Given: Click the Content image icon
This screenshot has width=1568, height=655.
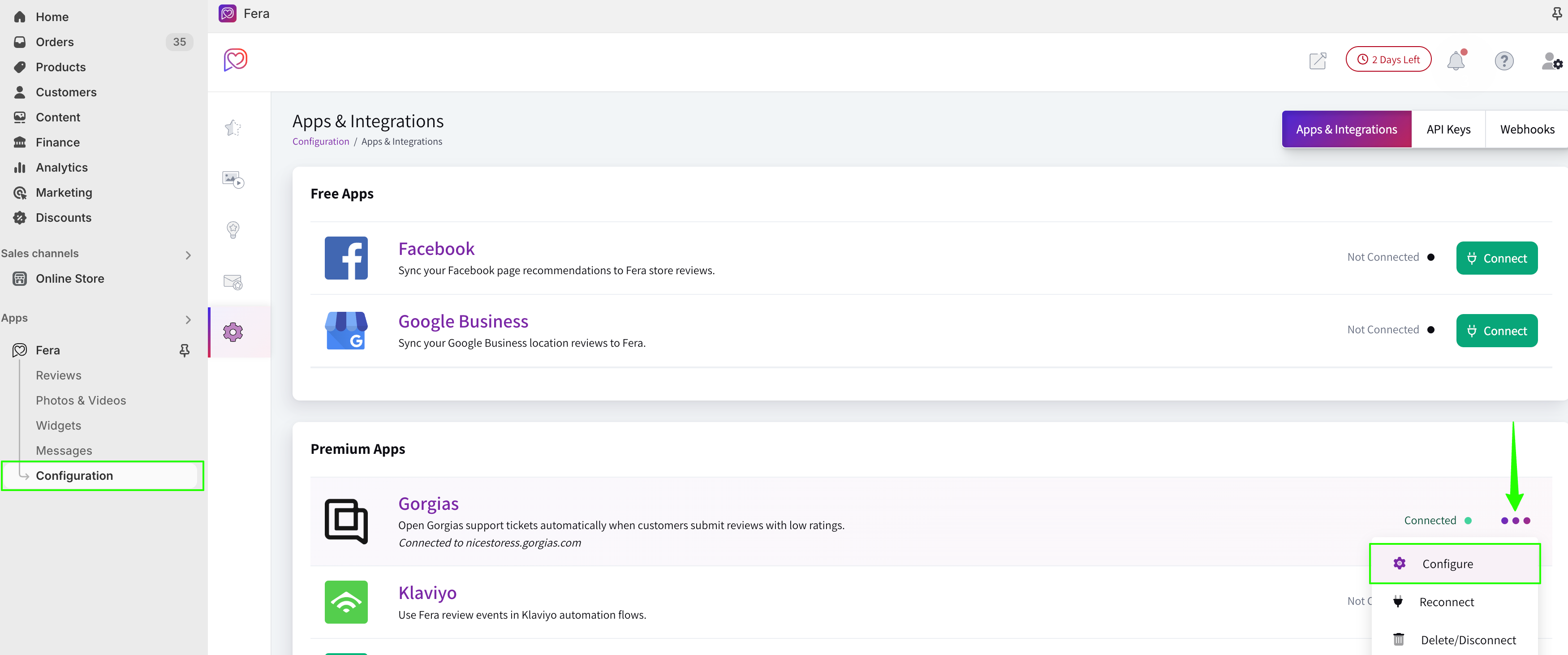Looking at the screenshot, I should click(19, 117).
